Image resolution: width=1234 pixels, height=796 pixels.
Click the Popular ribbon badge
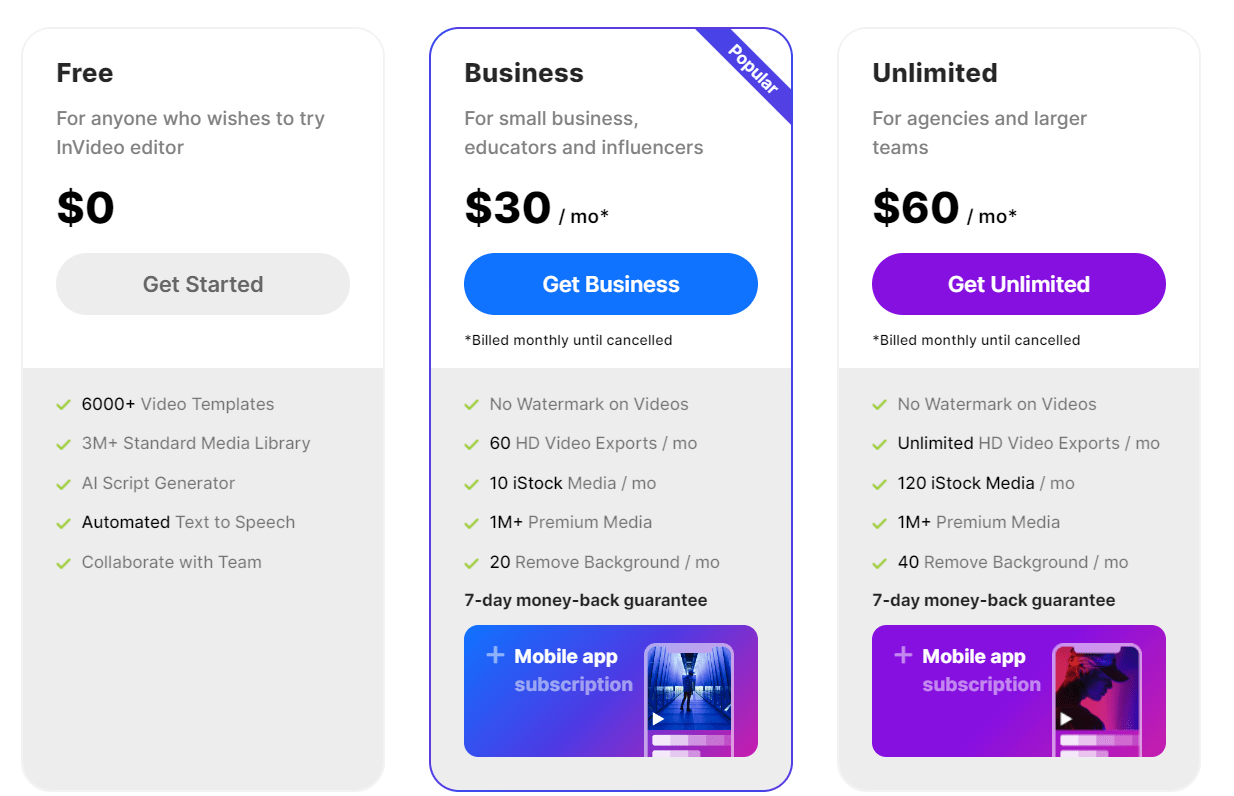click(x=753, y=69)
